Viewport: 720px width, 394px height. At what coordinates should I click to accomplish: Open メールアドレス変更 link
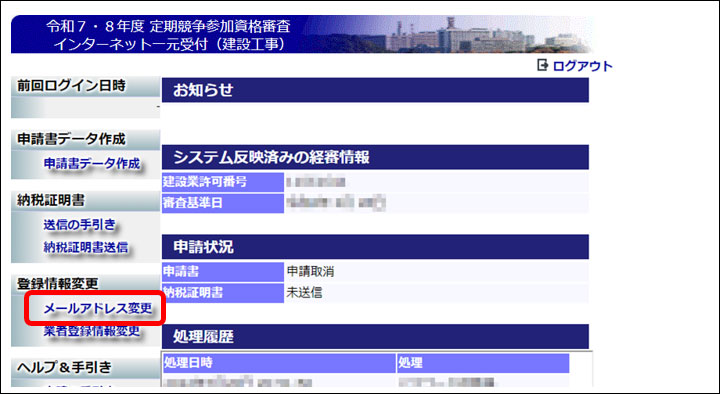point(97,309)
